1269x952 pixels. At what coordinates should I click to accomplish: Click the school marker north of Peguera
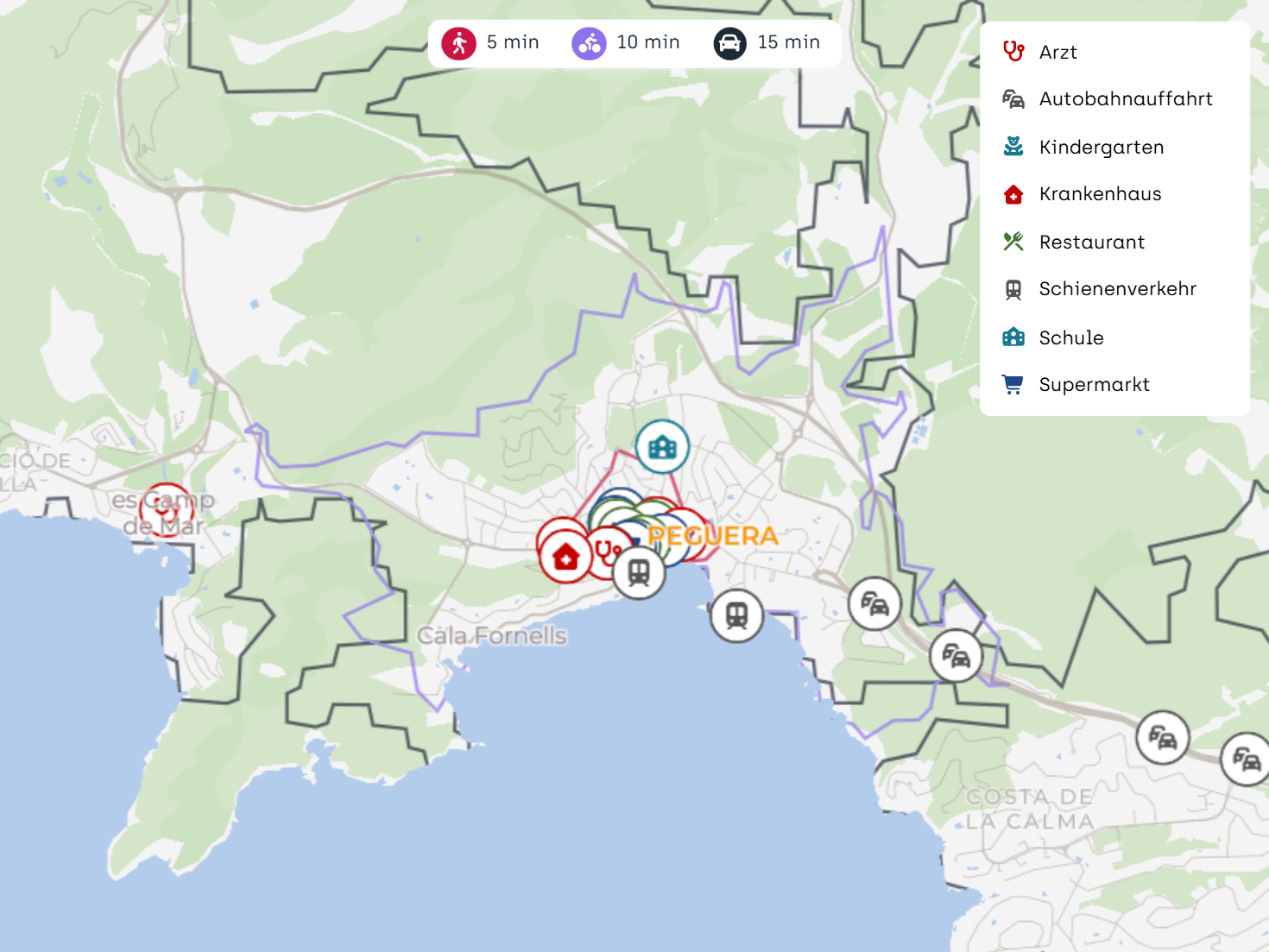pos(662,447)
